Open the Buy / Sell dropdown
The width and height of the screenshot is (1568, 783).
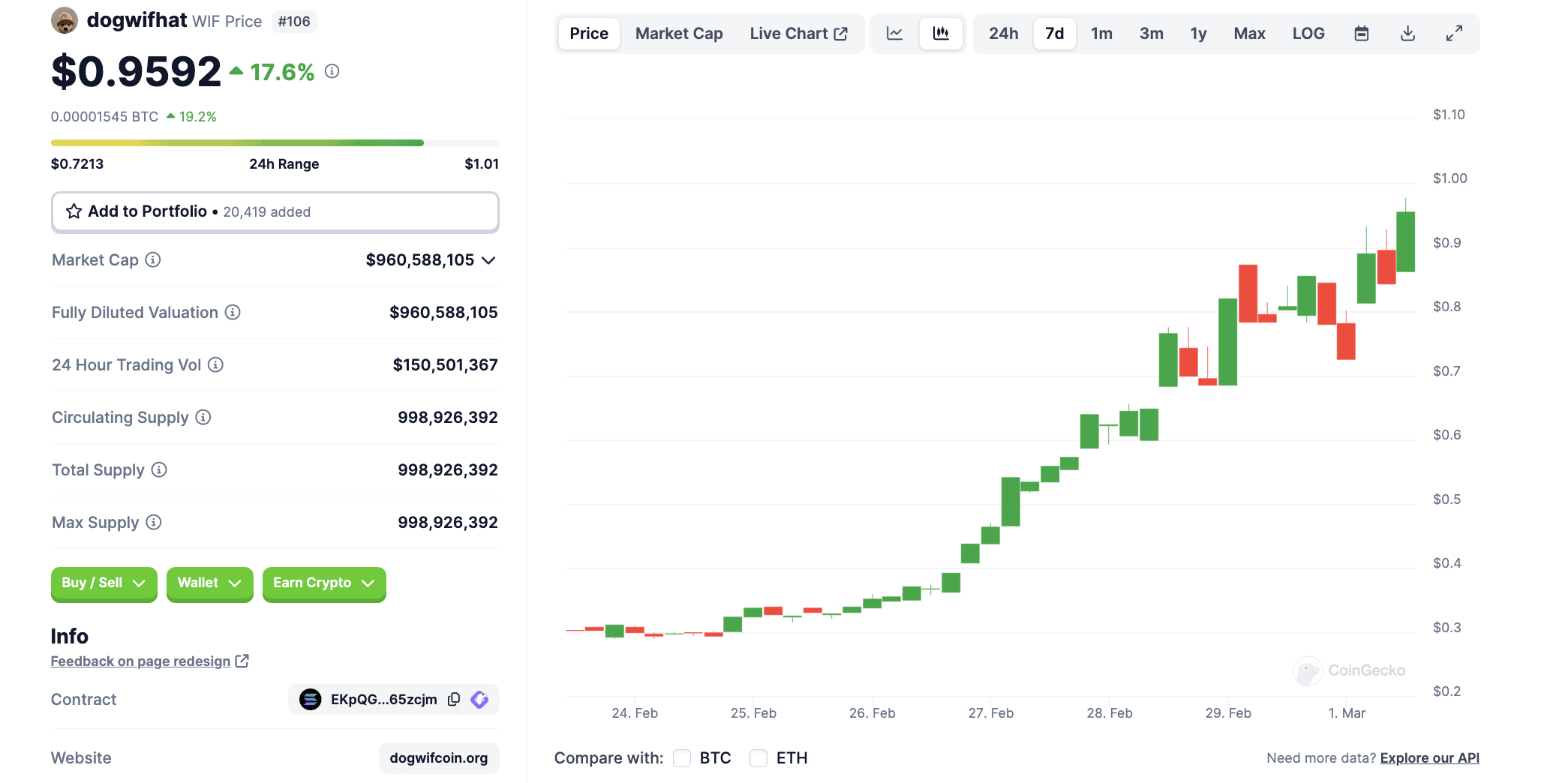(104, 583)
